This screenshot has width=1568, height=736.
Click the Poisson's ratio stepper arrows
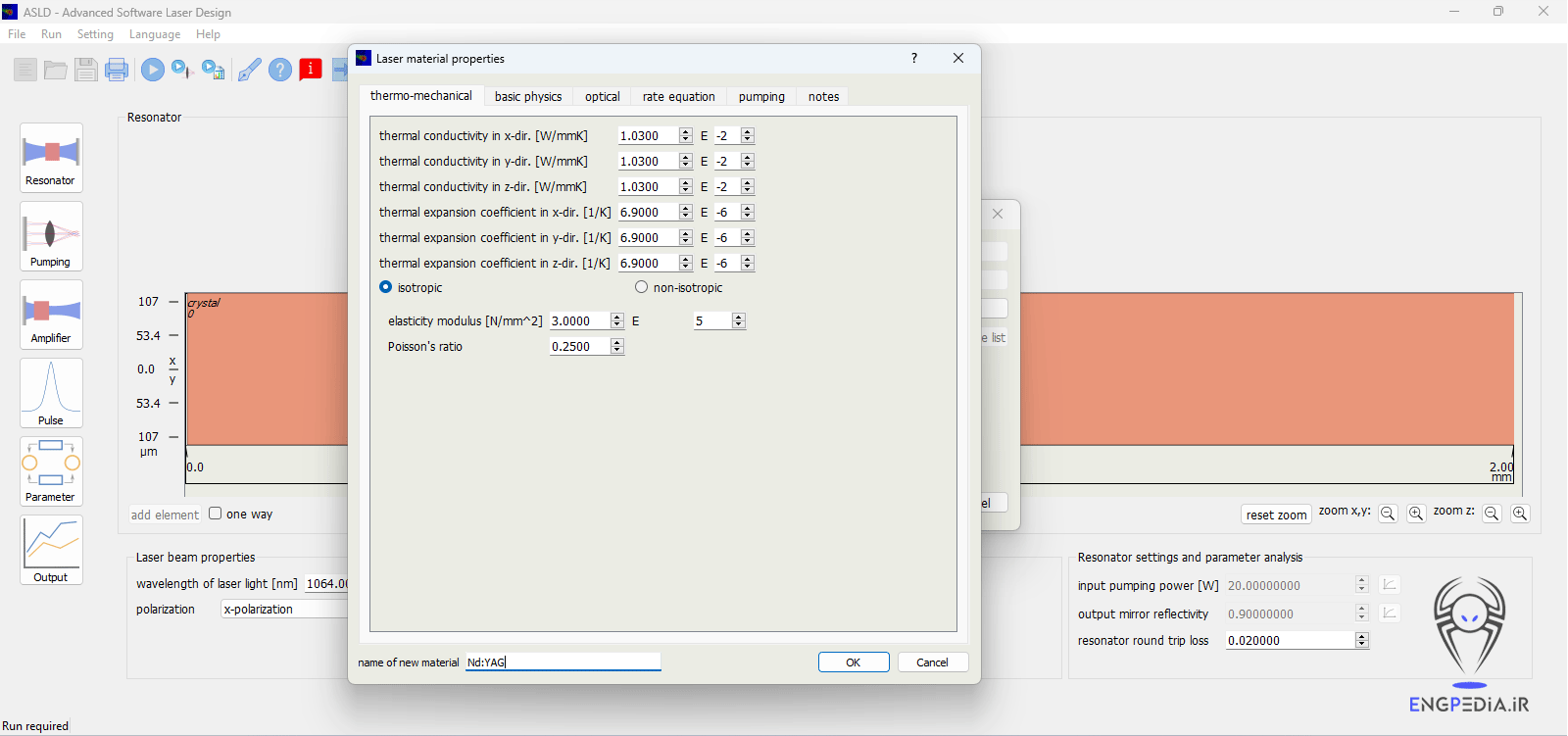click(616, 347)
